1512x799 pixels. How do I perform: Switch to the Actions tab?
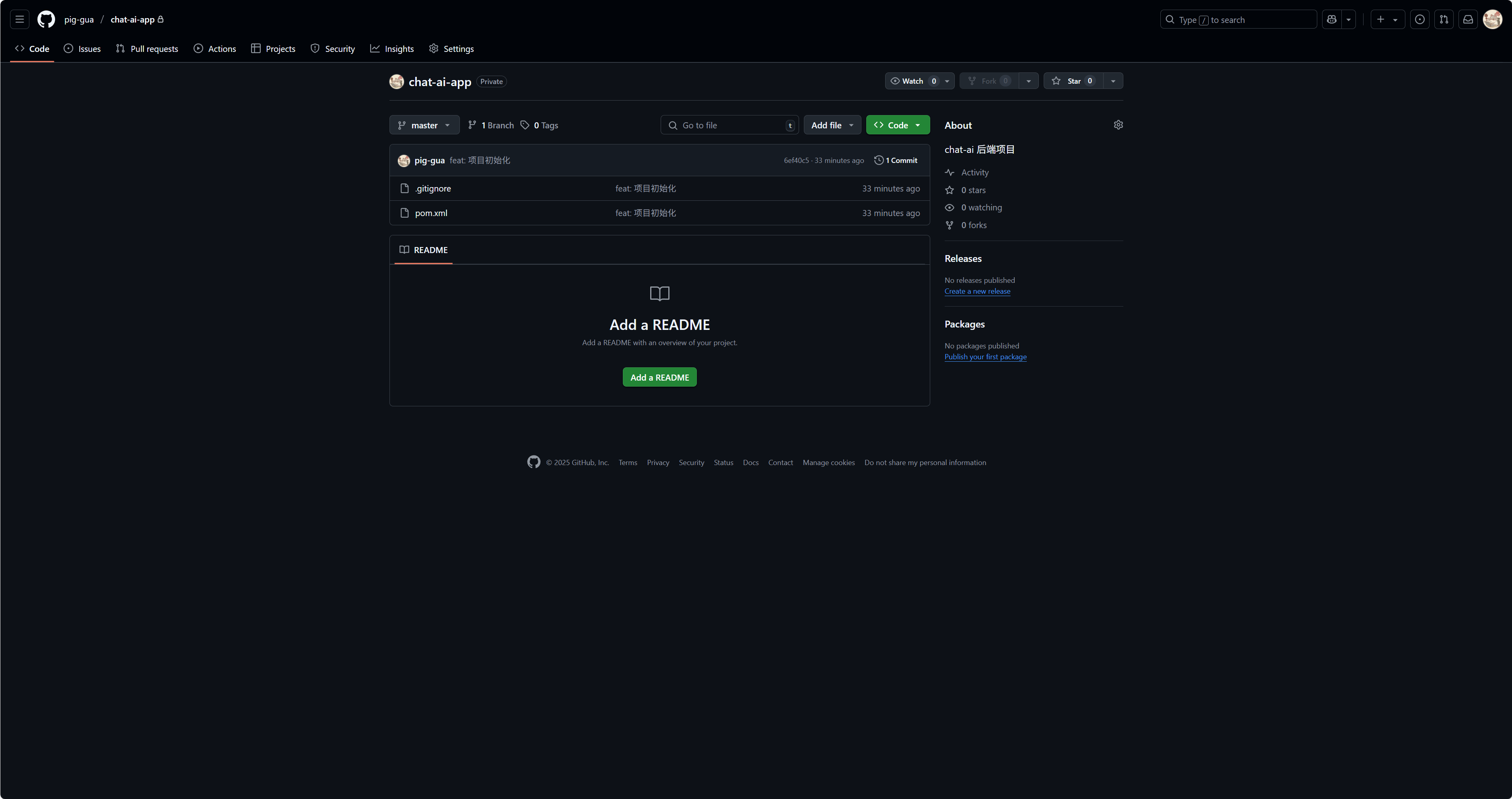click(215, 49)
